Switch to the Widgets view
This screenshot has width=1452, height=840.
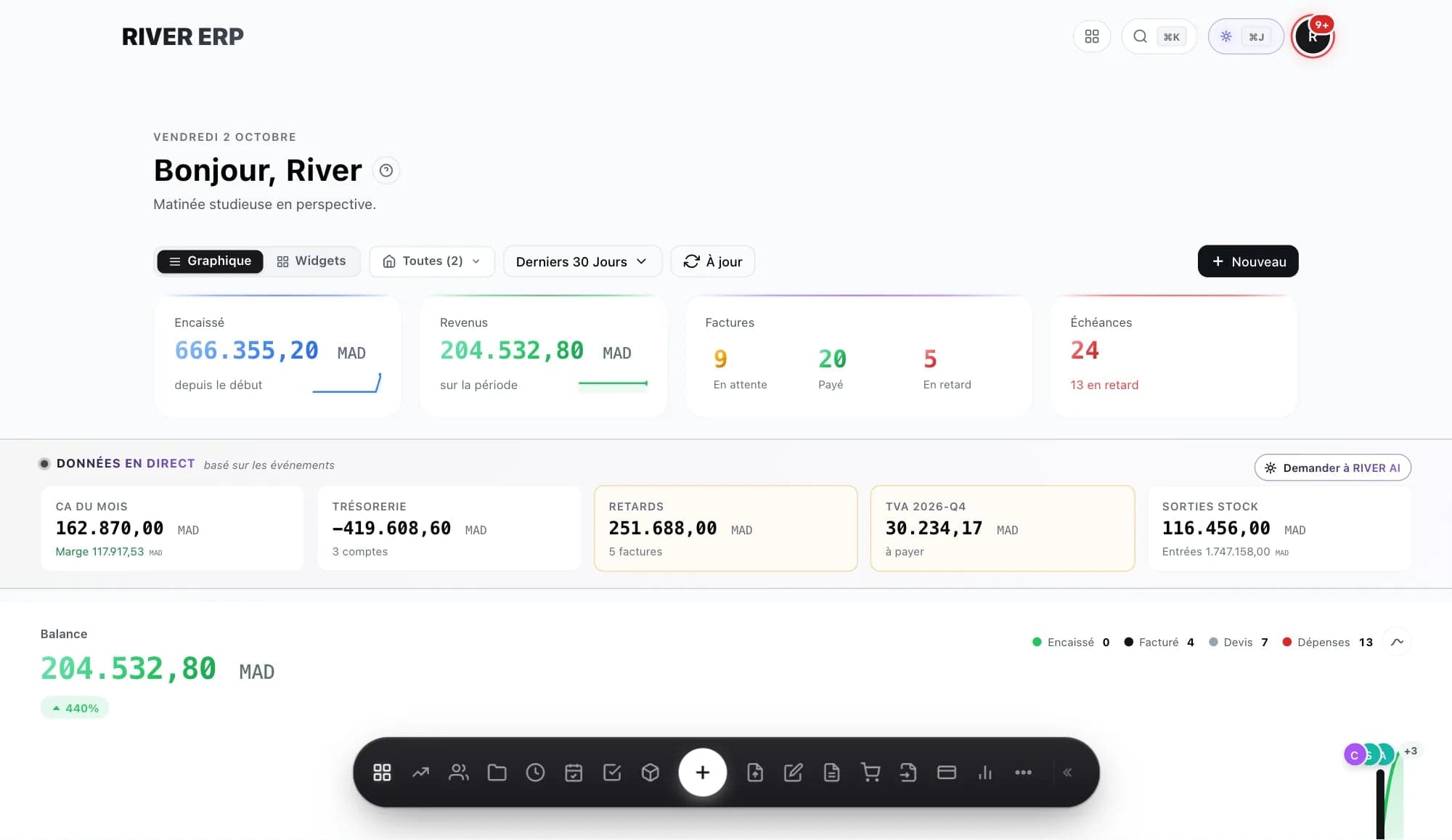(311, 261)
